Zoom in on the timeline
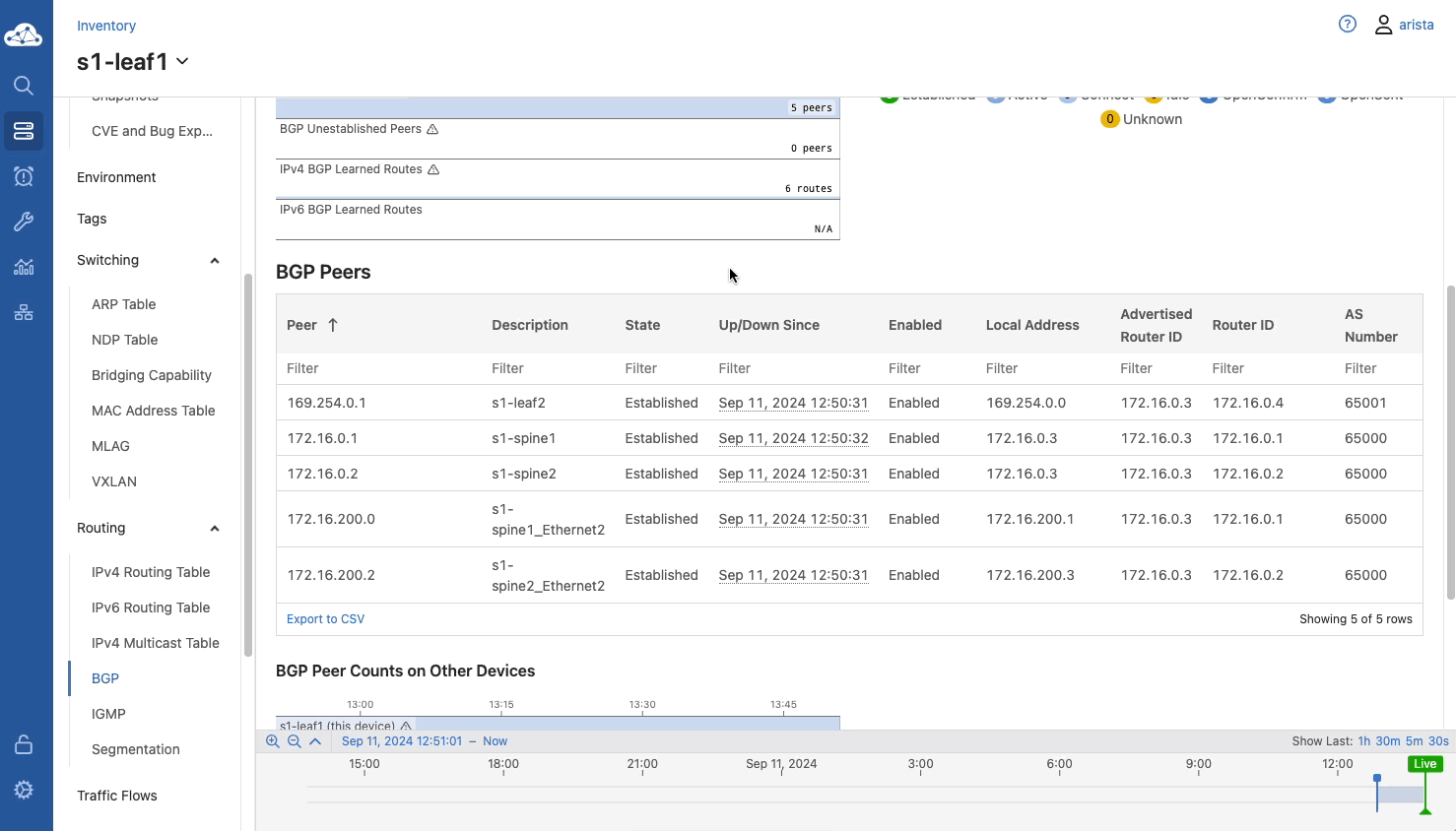Screen dimensions: 1456x831 click(x=273, y=741)
